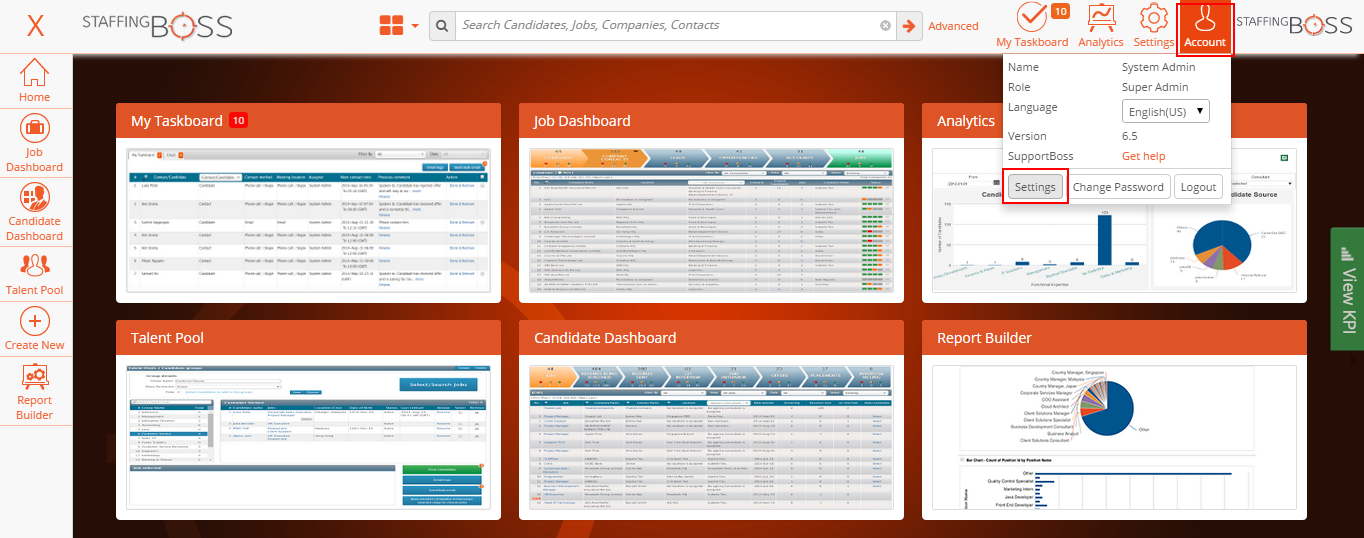Click the System Admin name text
Image resolution: width=1364 pixels, height=538 pixels.
1158,67
